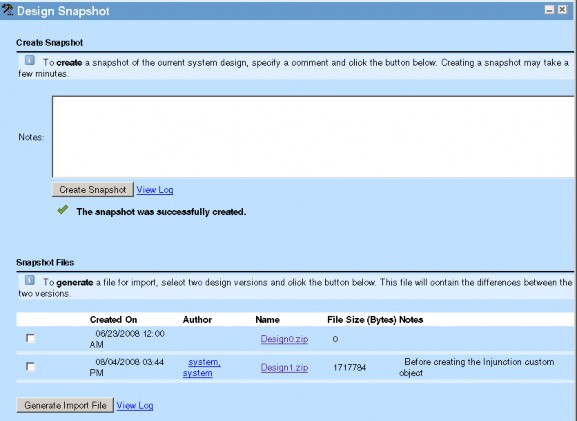Select the 08/04/2008 03:44 PM date cell
The width and height of the screenshot is (577, 421).
point(127,367)
